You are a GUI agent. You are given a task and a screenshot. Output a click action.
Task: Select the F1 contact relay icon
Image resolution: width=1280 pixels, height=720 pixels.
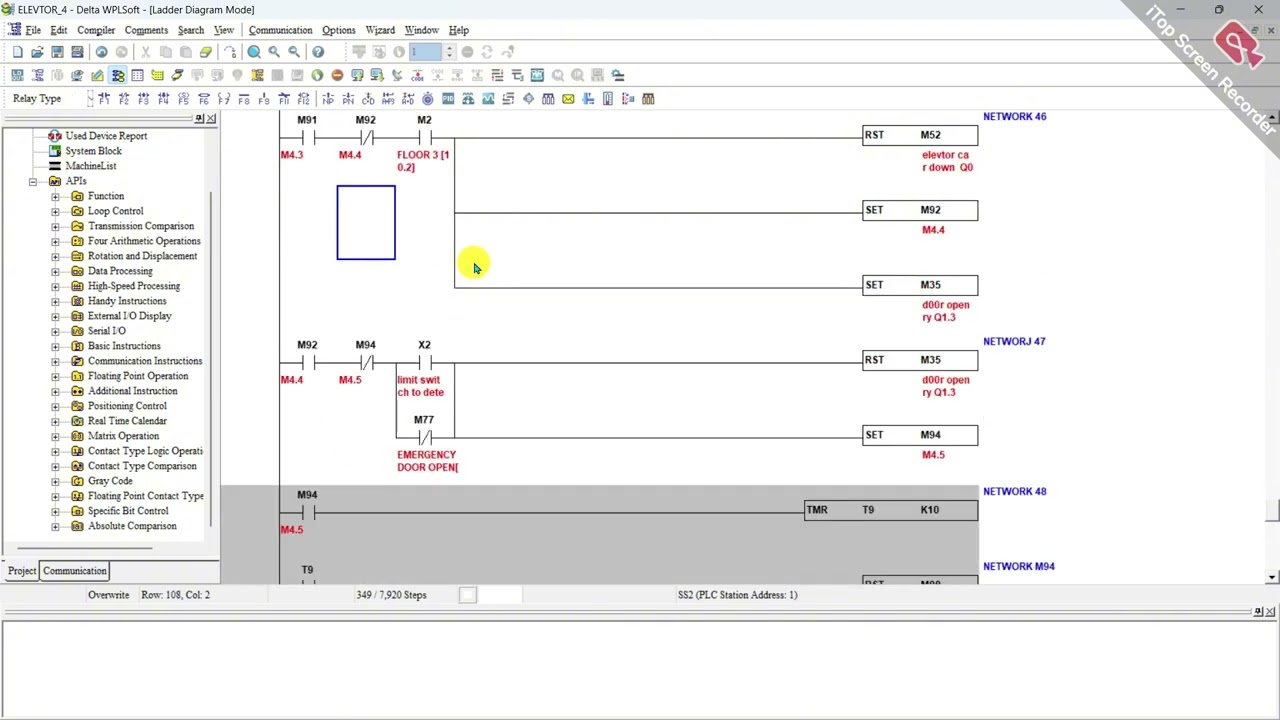104,99
